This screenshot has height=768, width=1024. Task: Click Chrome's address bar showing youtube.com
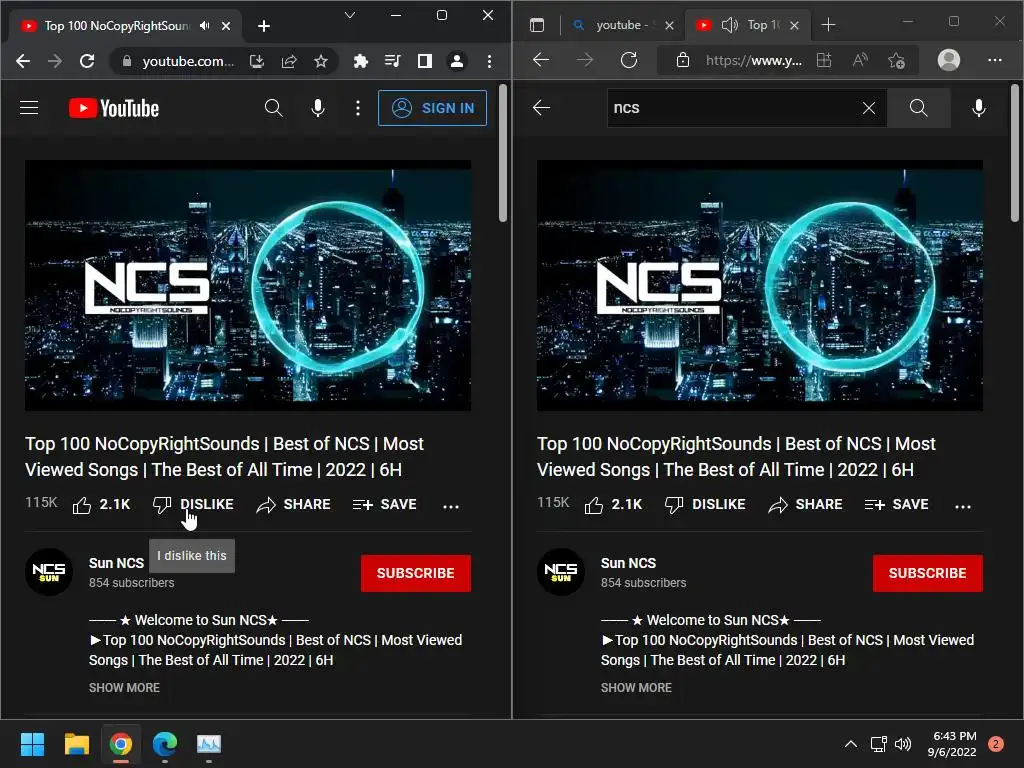point(187,61)
